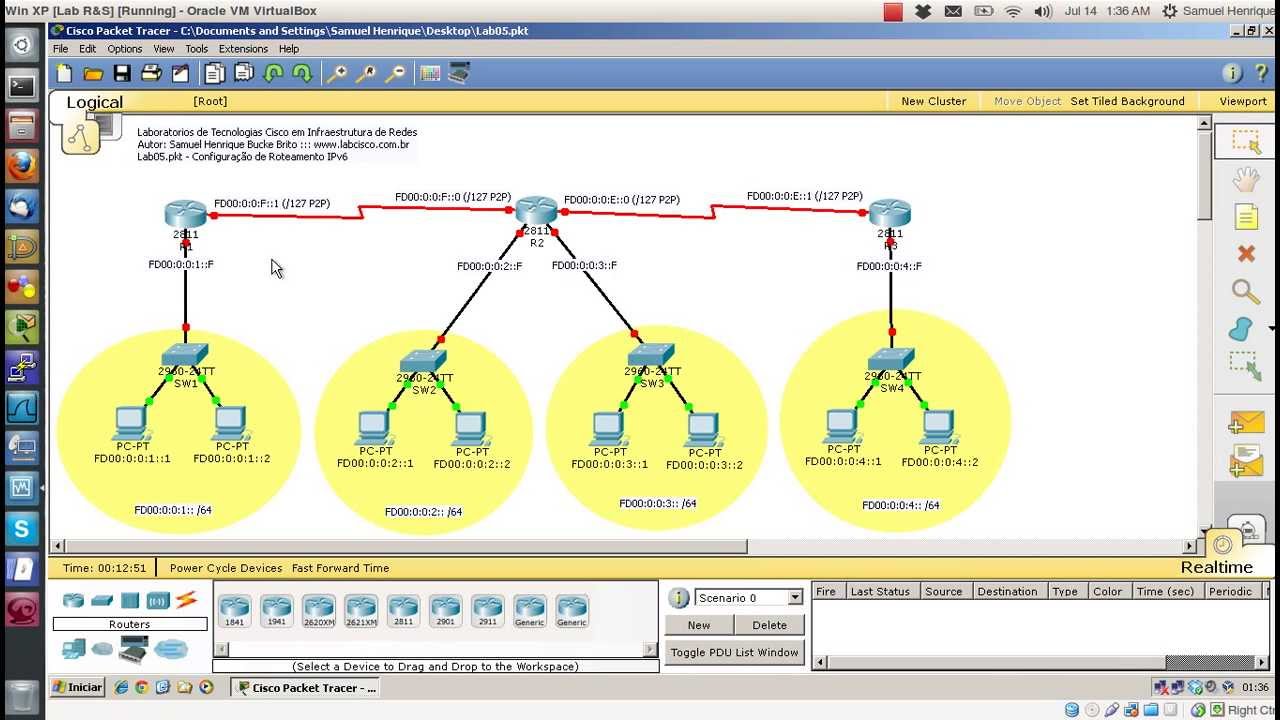Click Fast Forward Time
The width and height of the screenshot is (1280, 720).
tap(340, 568)
